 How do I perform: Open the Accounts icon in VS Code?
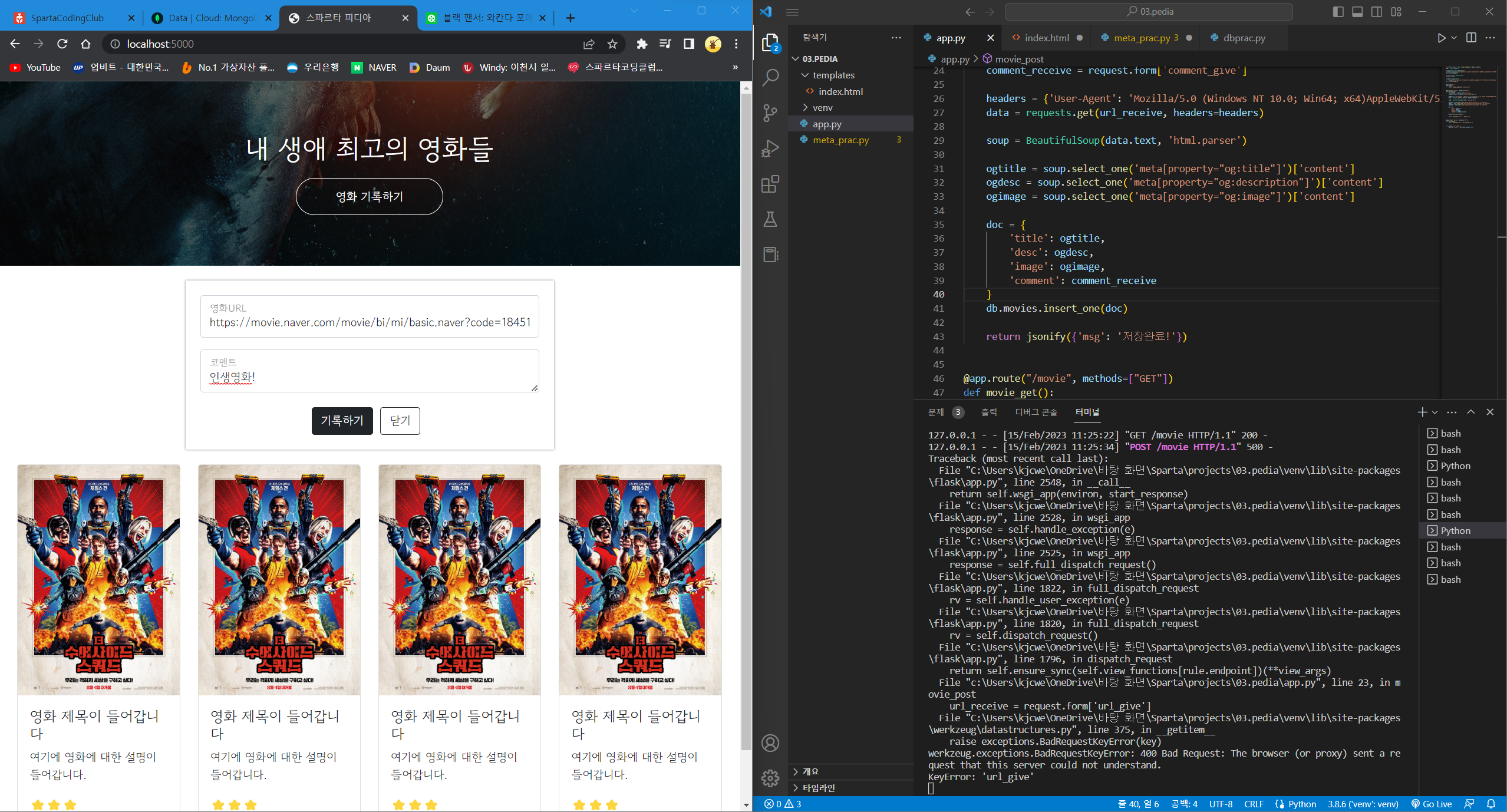tap(770, 743)
